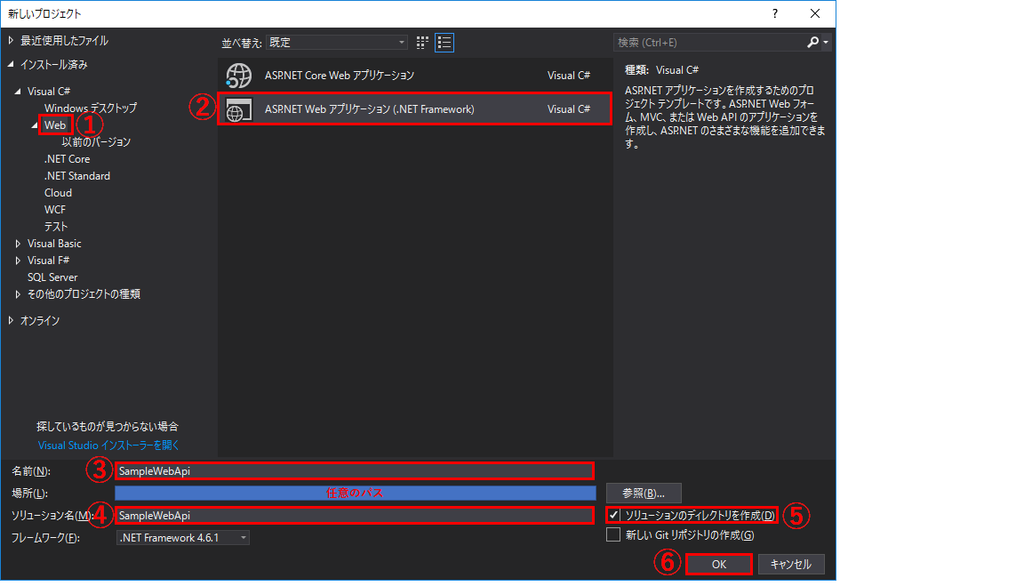Open the search options dropdown arrow
Image resolution: width=1024 pixels, height=586 pixels.
(826, 42)
